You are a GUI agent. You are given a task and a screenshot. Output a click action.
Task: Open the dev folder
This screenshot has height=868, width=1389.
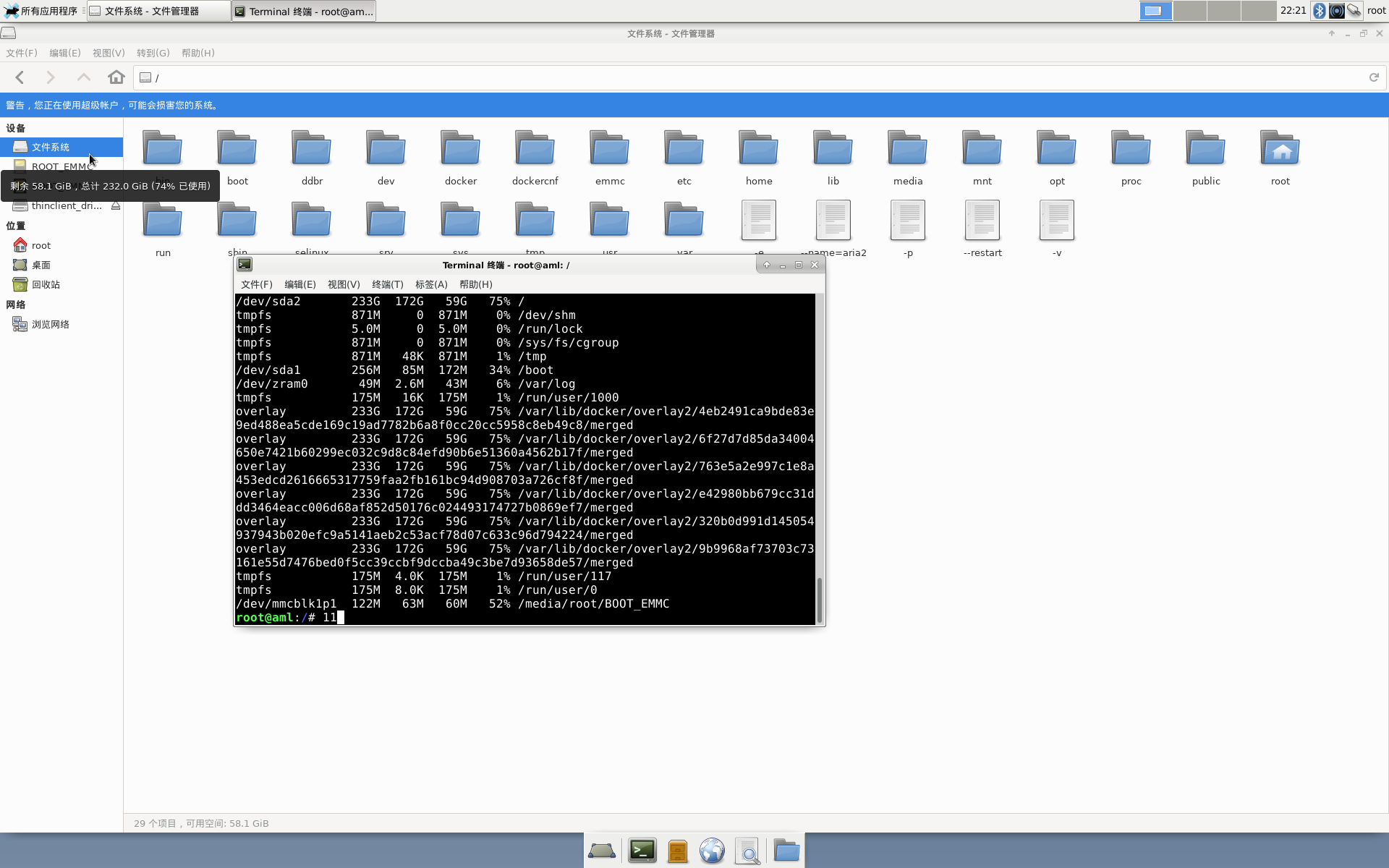pos(386,158)
